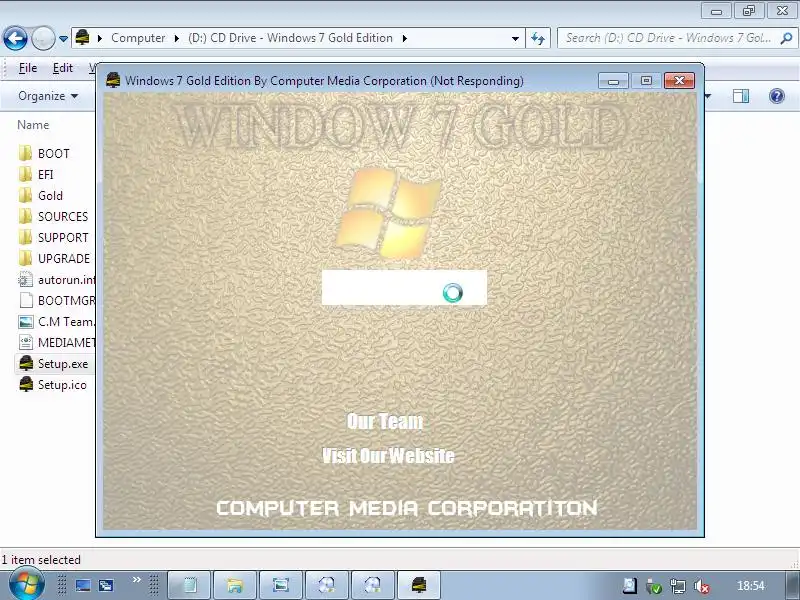Click the golden Windows logo
This screenshot has width=800, height=600.
[x=388, y=213]
